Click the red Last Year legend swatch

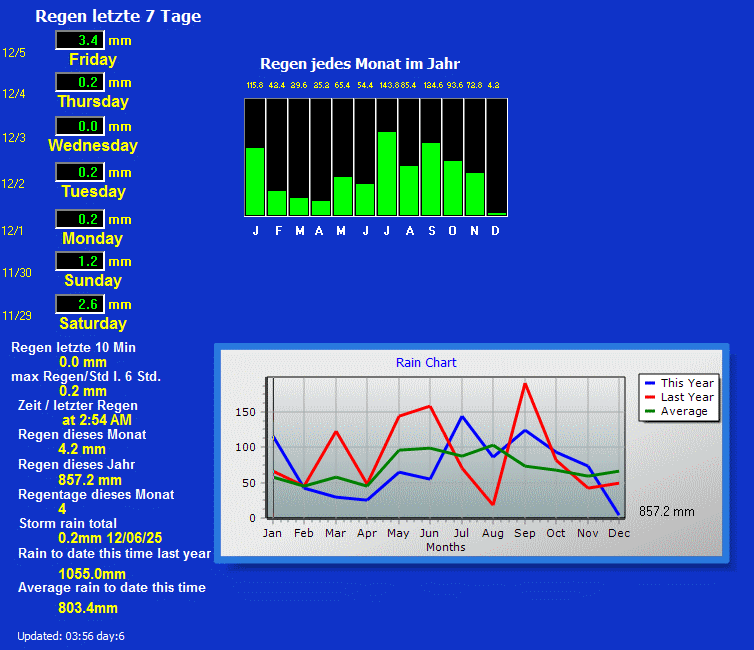pos(650,397)
